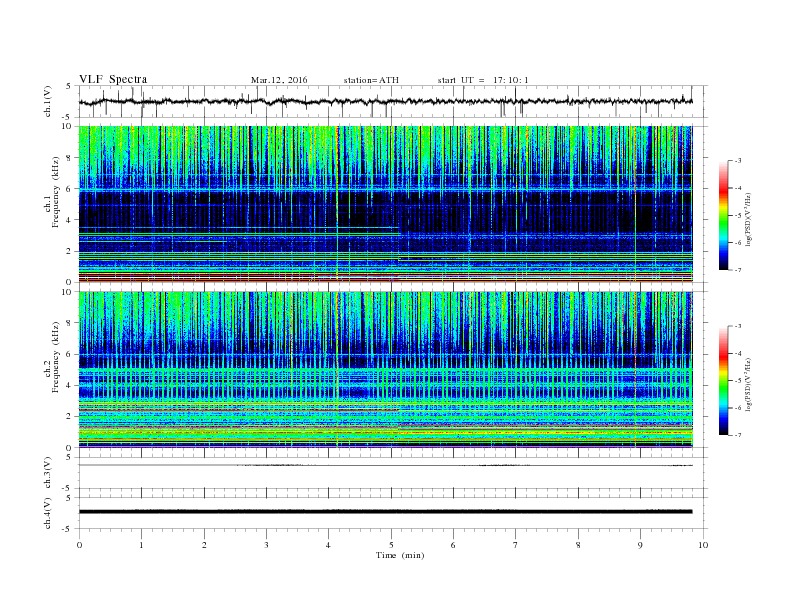Click the "10" time axis tick label

703,545
